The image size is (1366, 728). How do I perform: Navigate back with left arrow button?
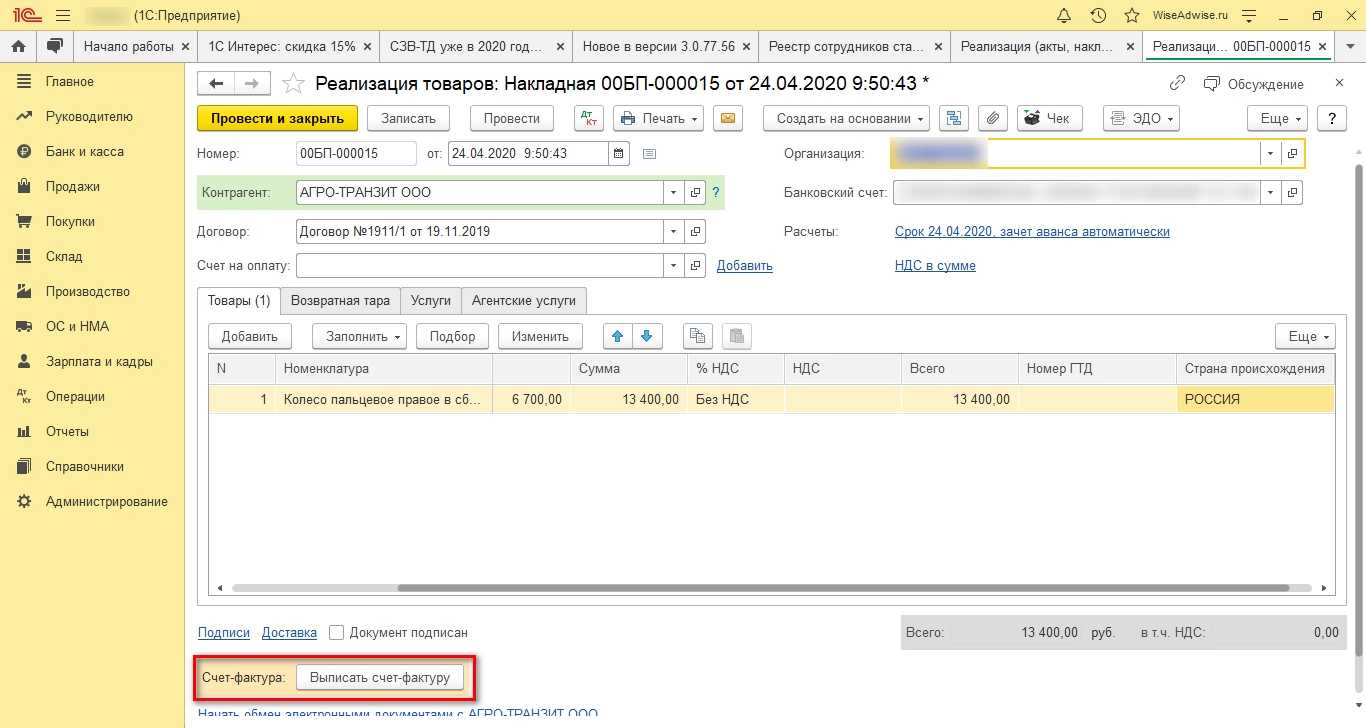pos(216,83)
